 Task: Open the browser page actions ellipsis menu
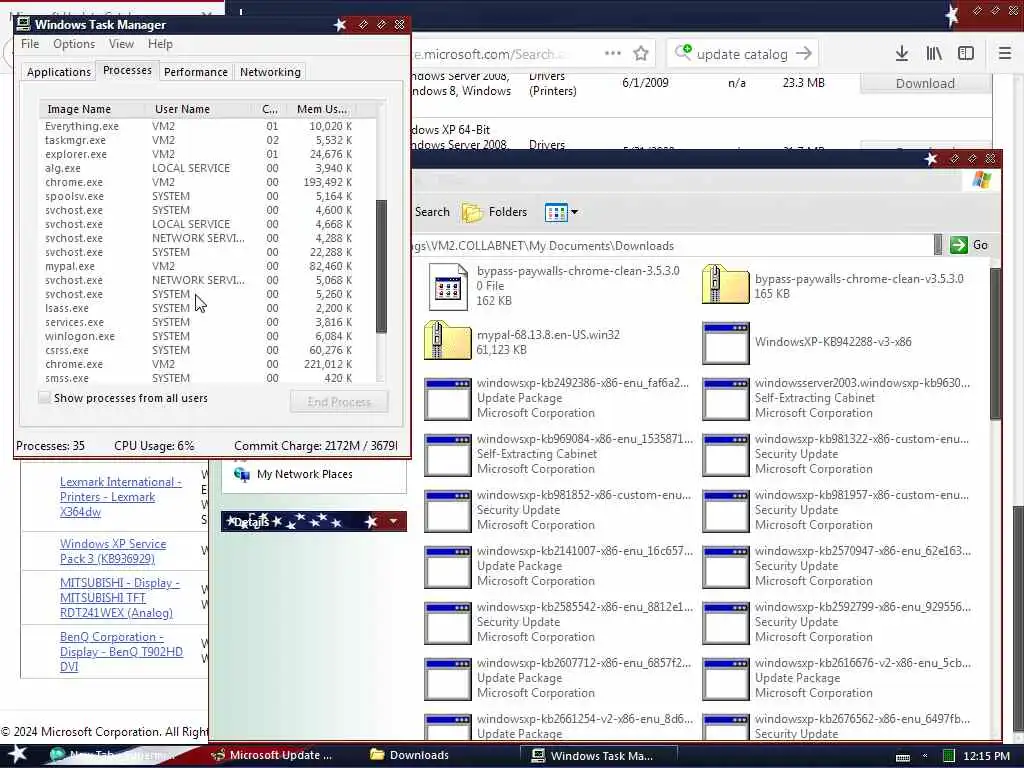[613, 54]
